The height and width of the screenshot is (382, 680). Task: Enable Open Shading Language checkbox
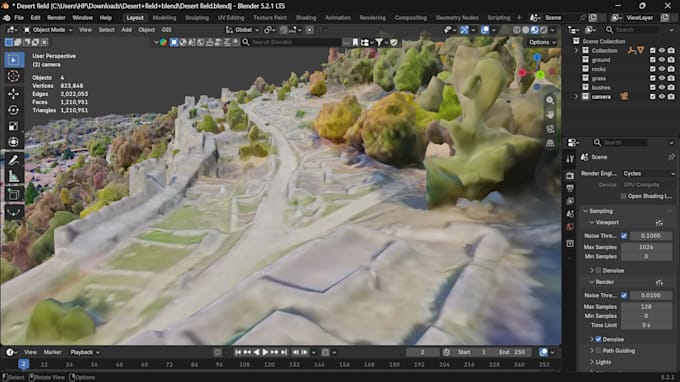(x=624, y=196)
